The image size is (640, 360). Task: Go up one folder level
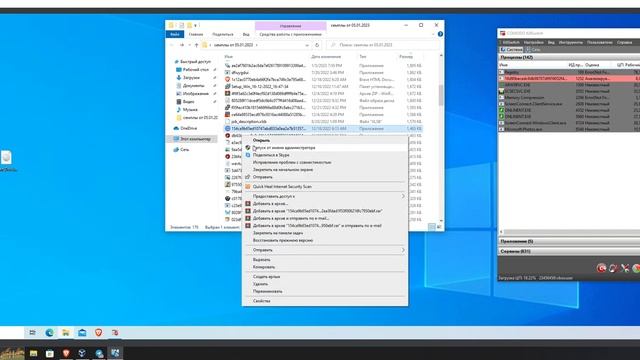pos(196,45)
